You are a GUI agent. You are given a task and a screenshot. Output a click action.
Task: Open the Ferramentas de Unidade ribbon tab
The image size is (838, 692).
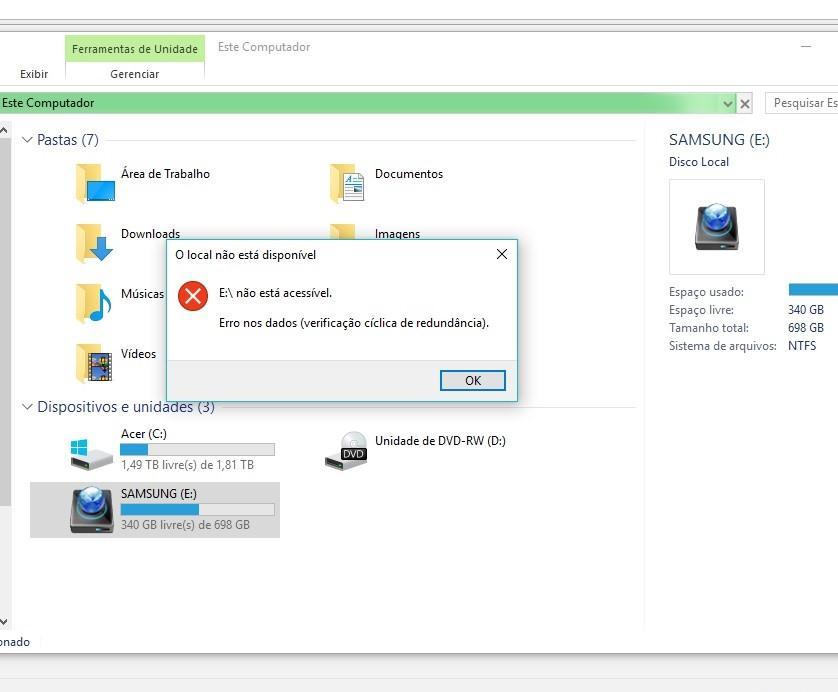click(135, 49)
